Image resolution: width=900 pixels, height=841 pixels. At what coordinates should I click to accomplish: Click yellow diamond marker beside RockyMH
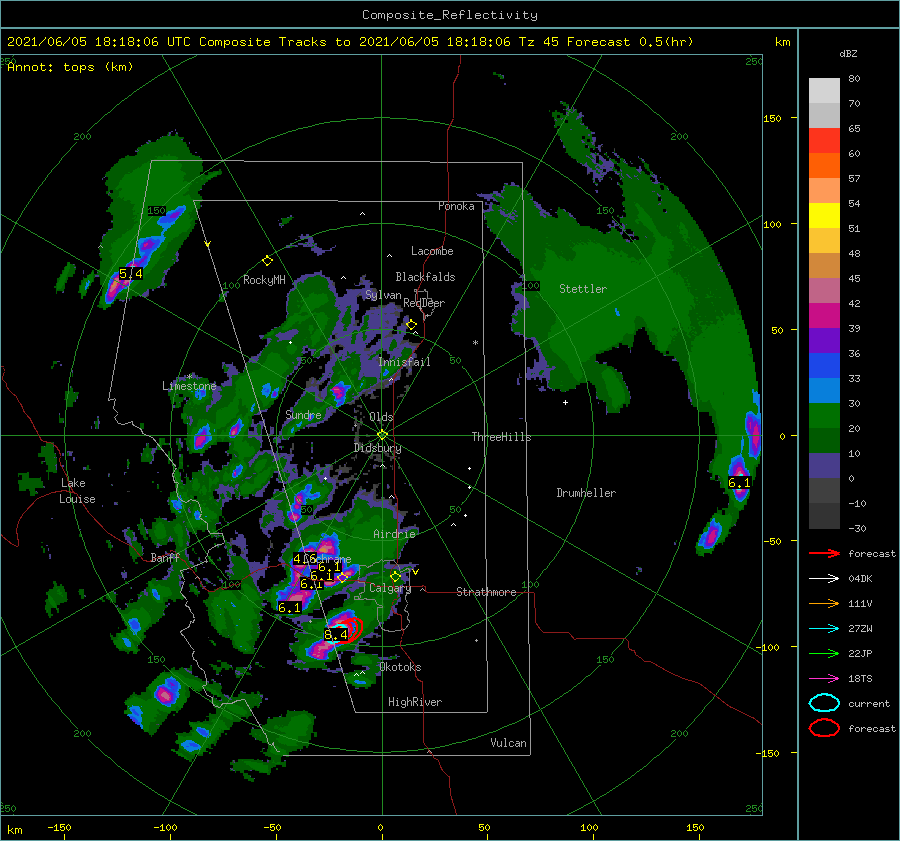pos(267,261)
